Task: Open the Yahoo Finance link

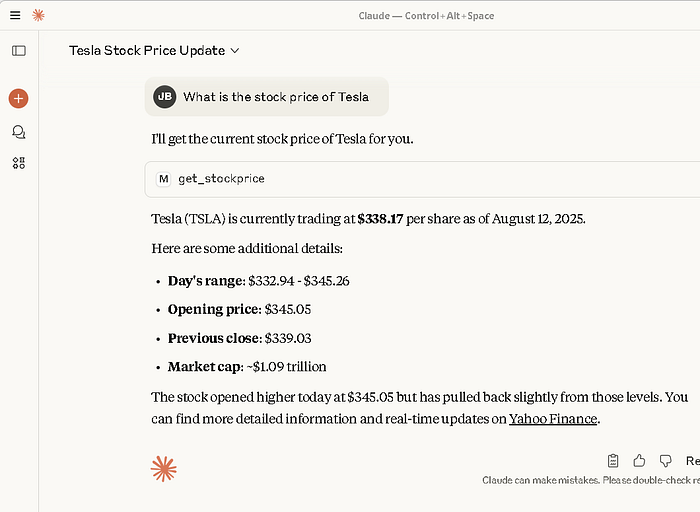Action: point(553,419)
